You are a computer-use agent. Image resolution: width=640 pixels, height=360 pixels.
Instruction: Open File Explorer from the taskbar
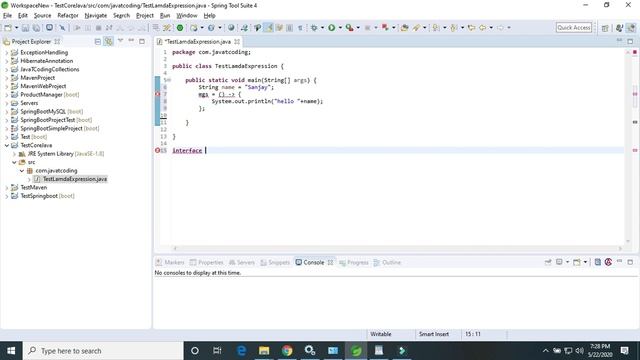pos(264,351)
